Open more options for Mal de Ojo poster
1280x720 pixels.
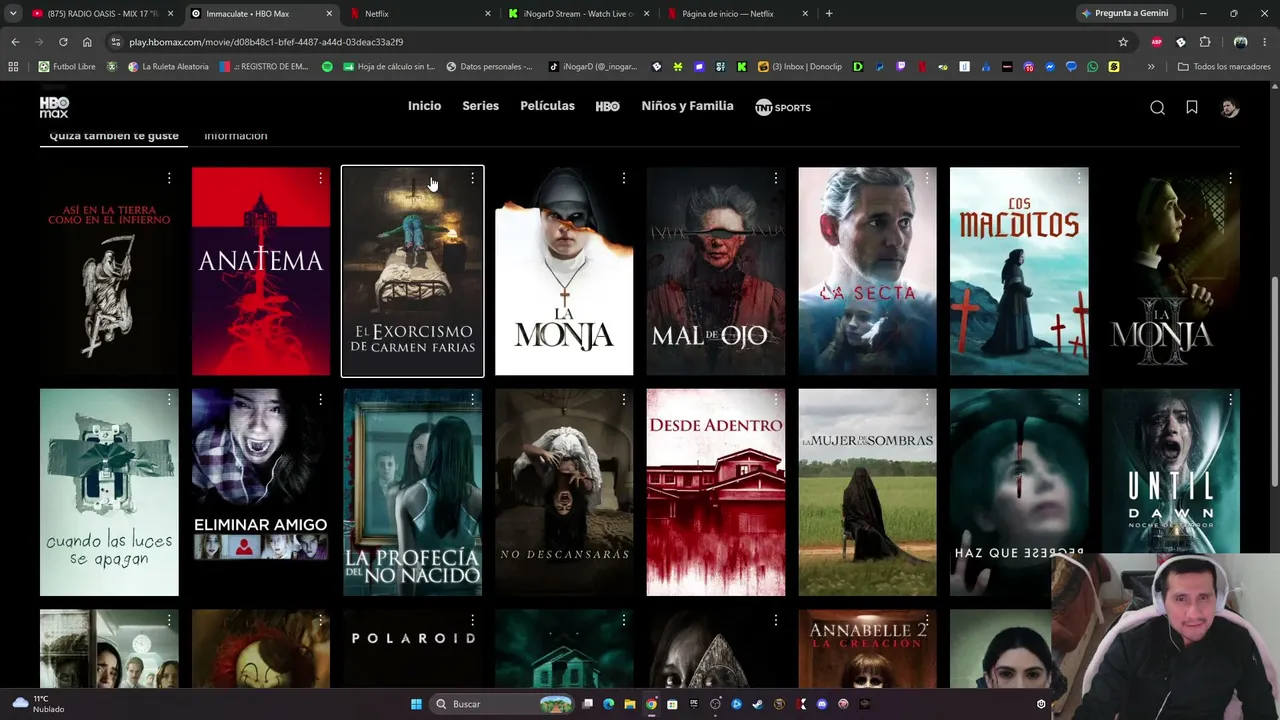coord(775,178)
